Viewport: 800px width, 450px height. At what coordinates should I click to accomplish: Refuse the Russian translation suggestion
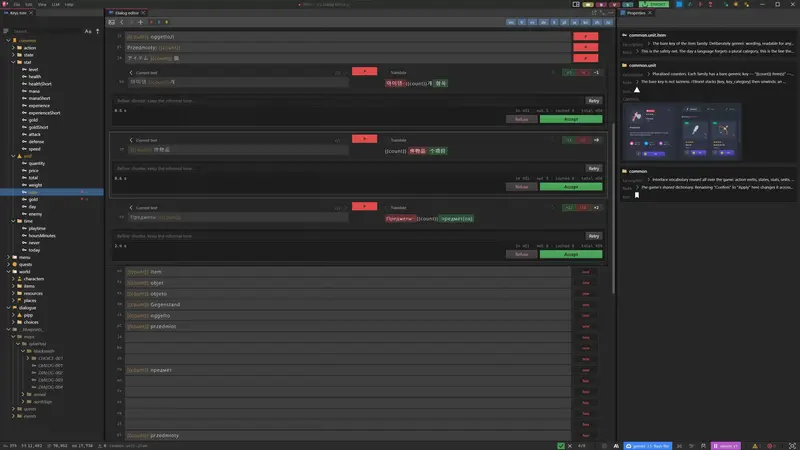point(521,254)
